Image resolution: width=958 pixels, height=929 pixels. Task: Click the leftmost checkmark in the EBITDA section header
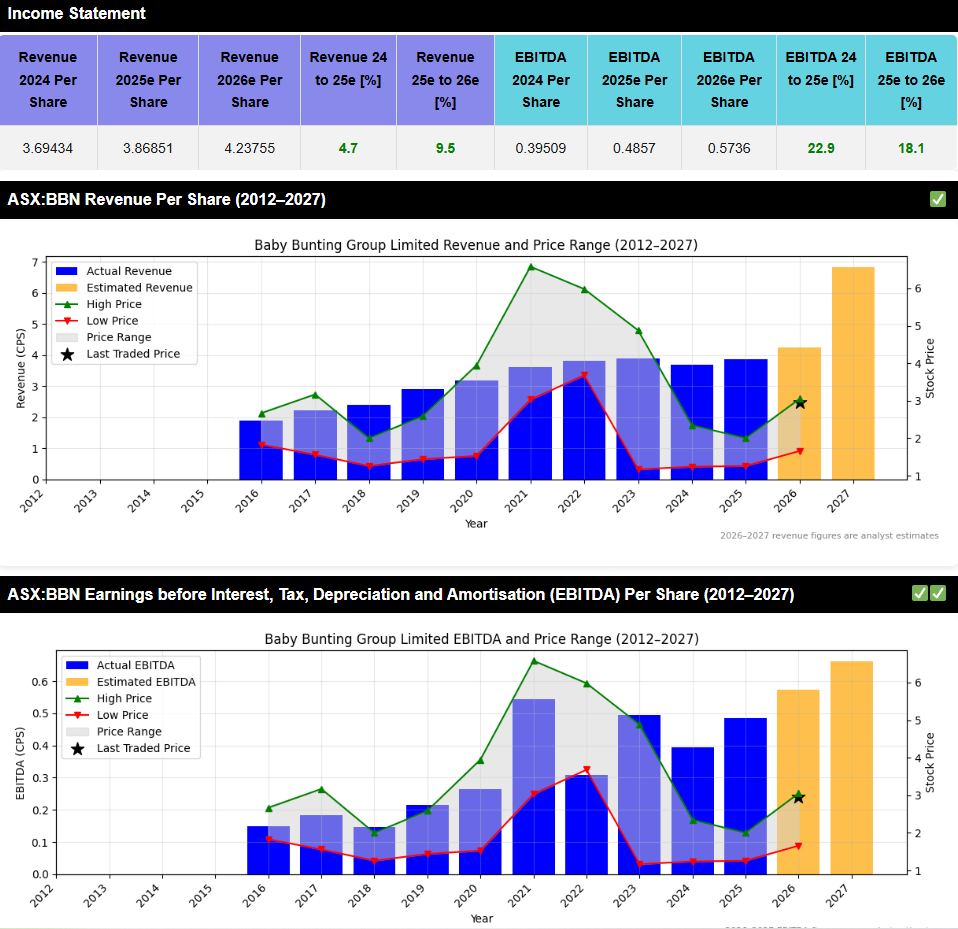(920, 594)
